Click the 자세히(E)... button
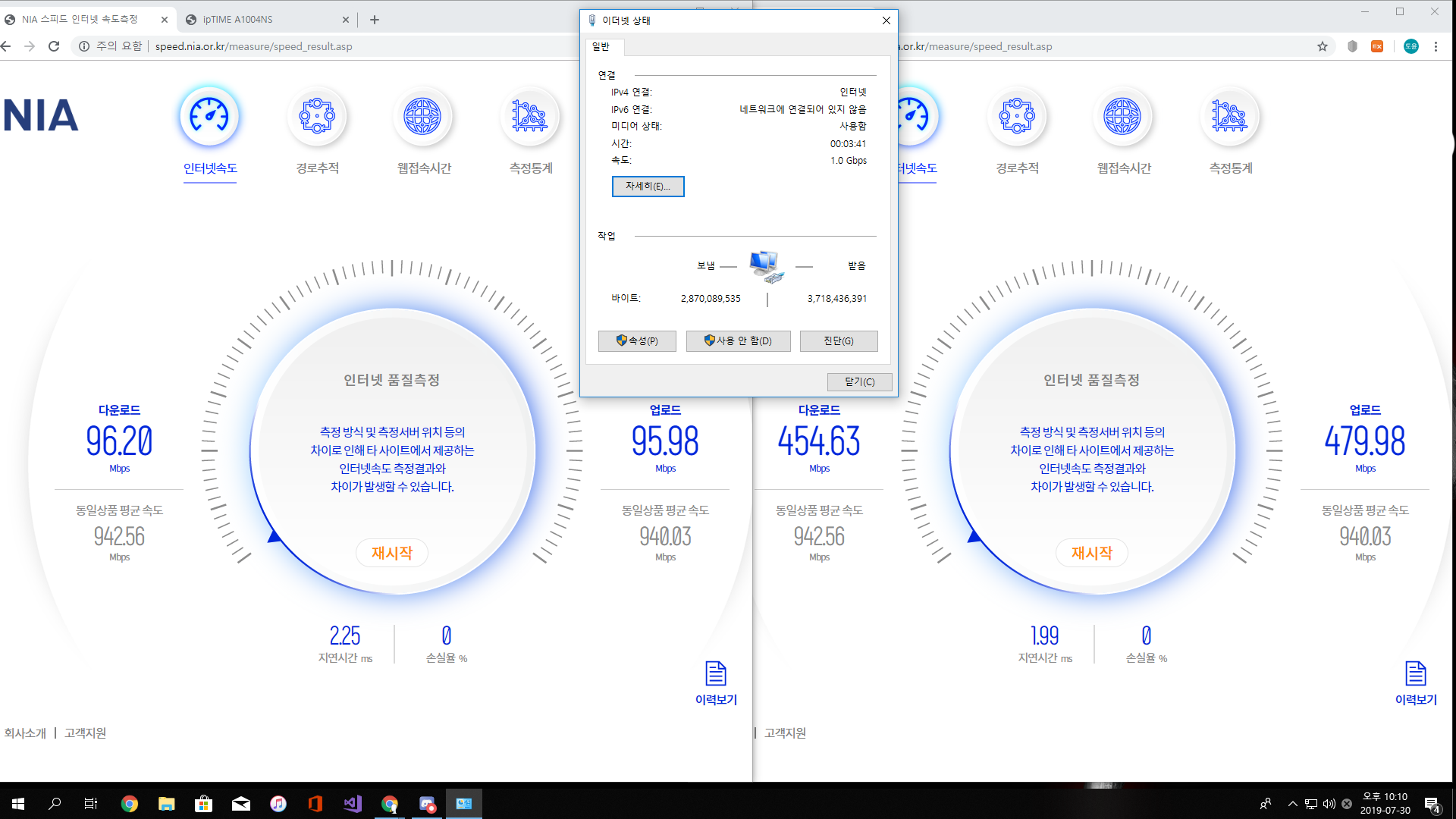 tap(648, 187)
